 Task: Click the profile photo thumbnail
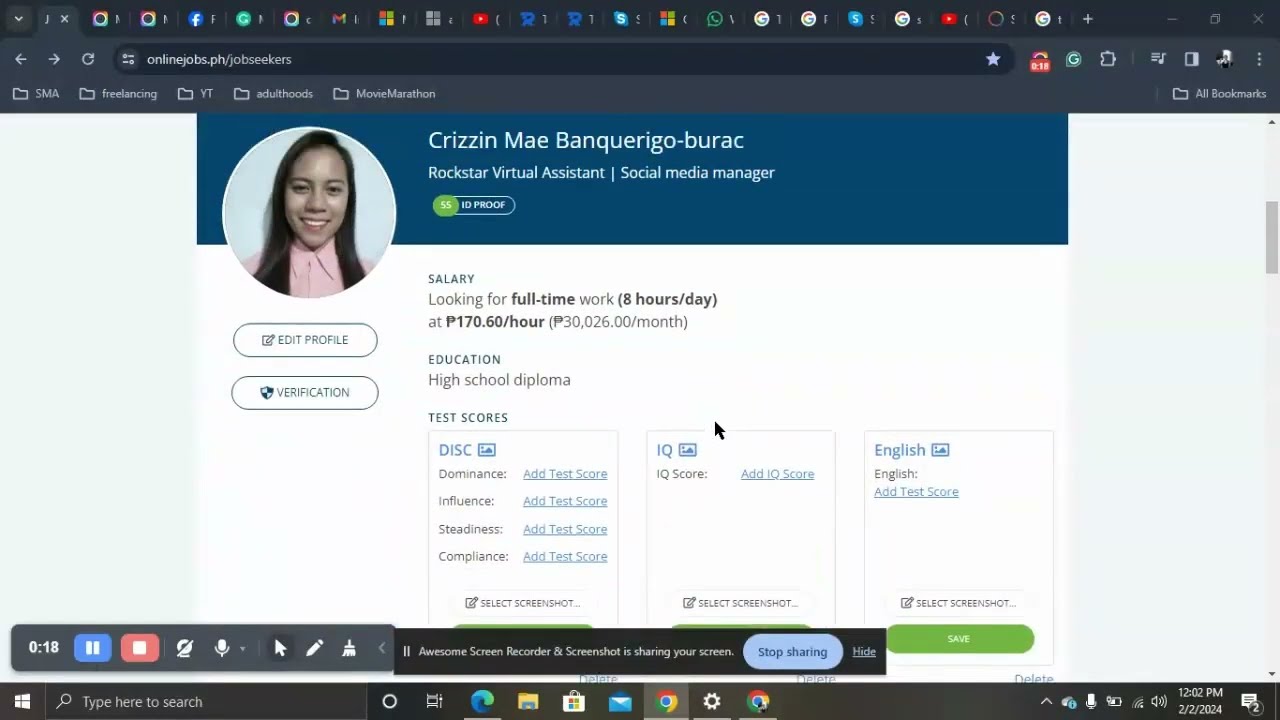point(309,212)
